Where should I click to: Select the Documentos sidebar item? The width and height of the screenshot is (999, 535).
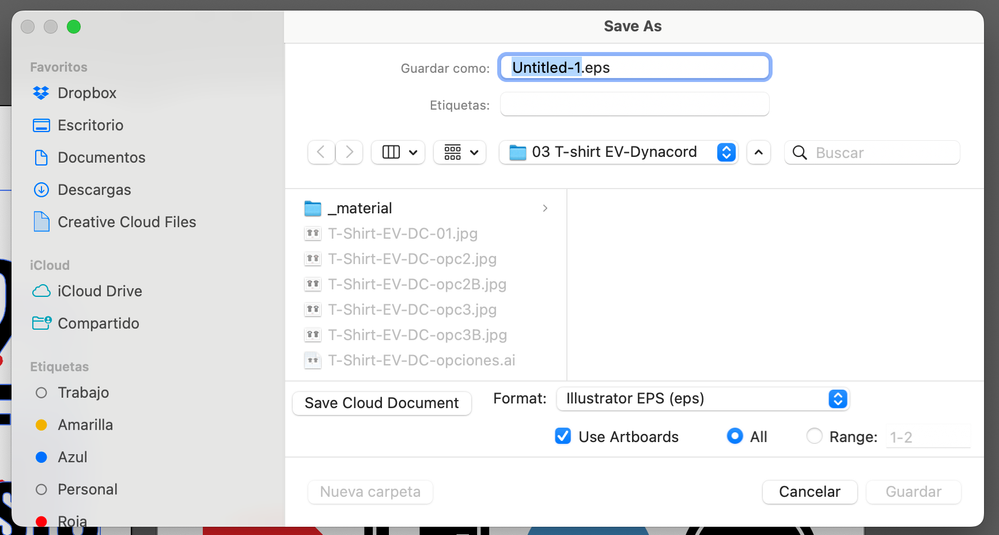[x=101, y=157]
